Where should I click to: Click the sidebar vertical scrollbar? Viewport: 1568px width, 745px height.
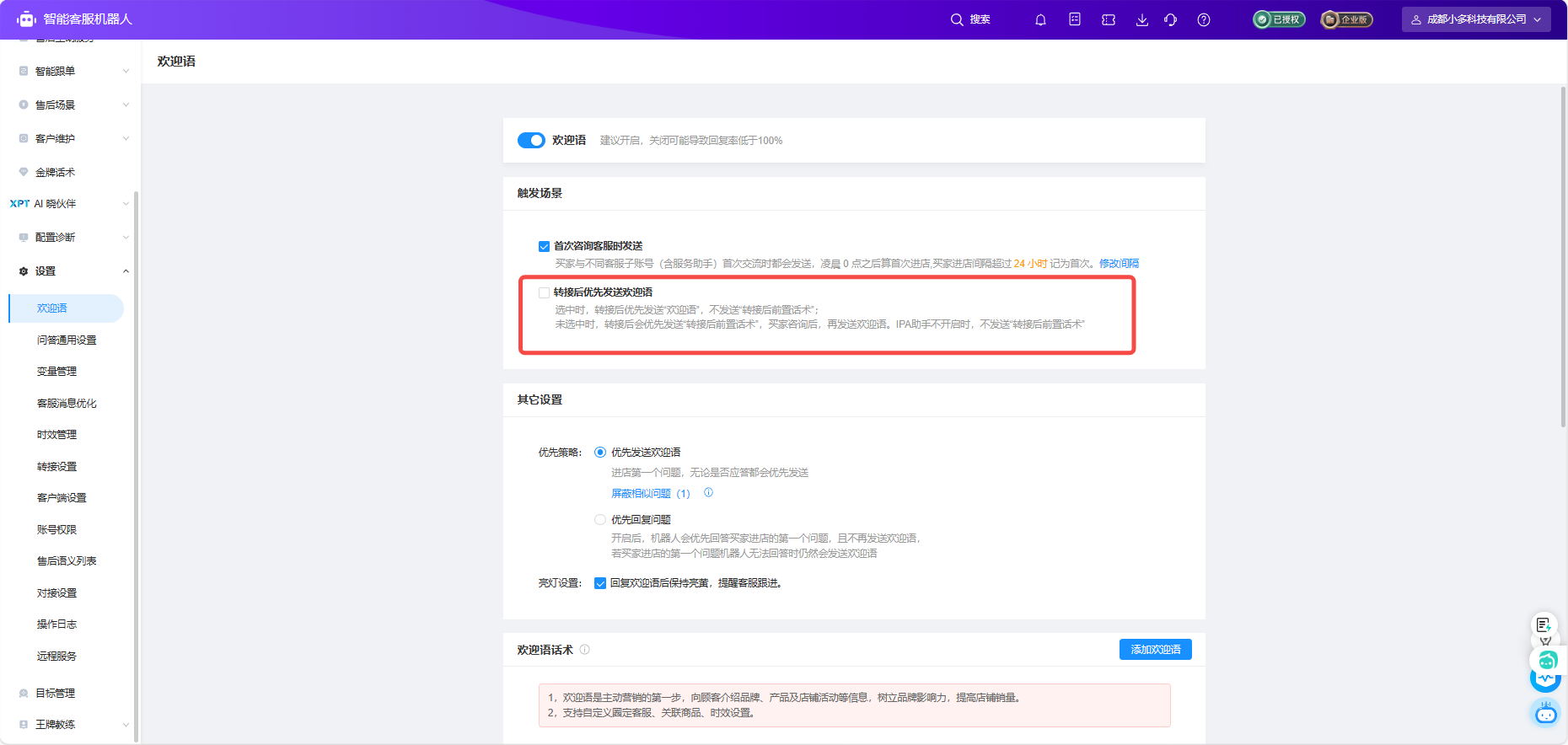pyautogui.click(x=136, y=468)
